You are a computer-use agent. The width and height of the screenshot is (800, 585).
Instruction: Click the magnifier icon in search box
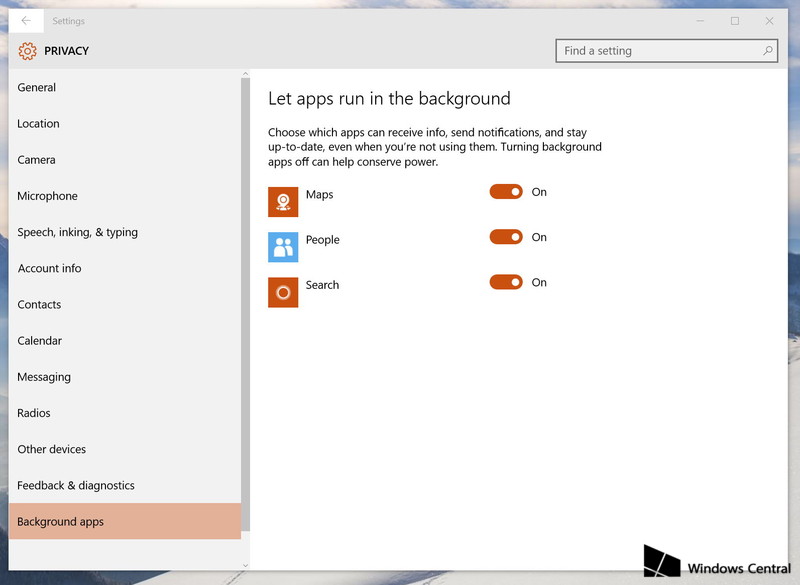pos(768,51)
